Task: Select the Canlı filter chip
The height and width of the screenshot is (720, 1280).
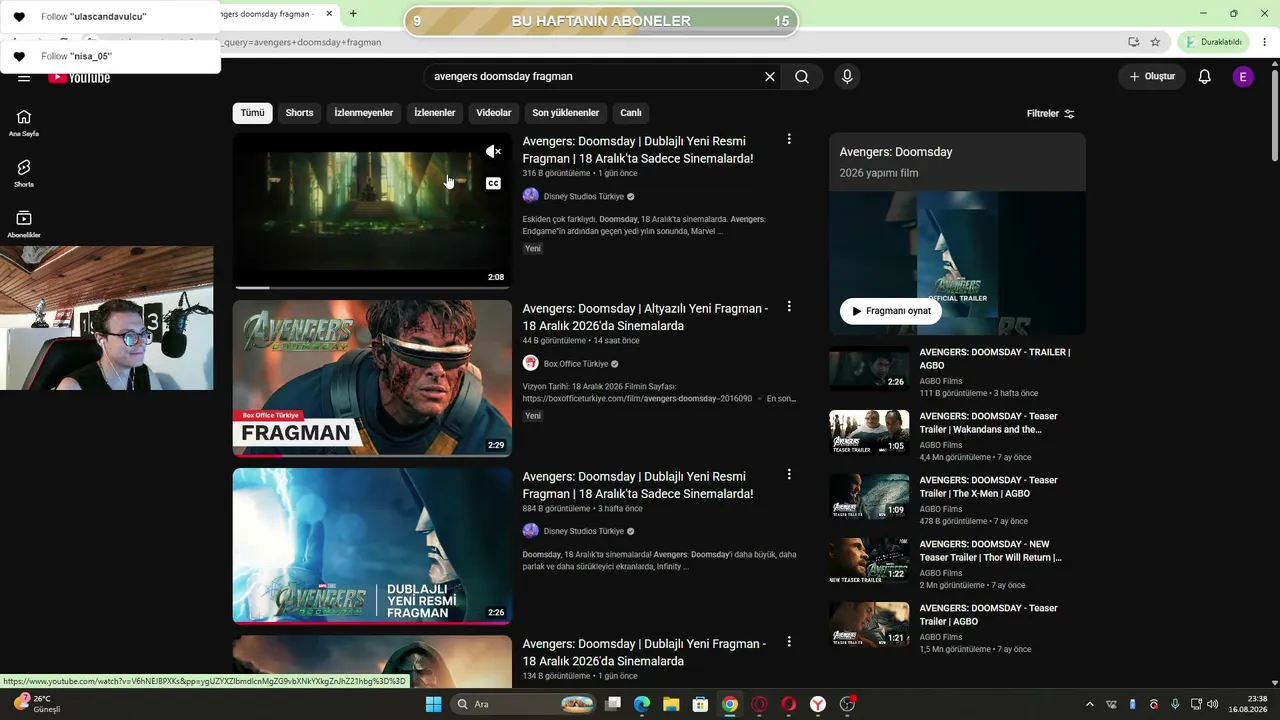Action: click(x=631, y=113)
